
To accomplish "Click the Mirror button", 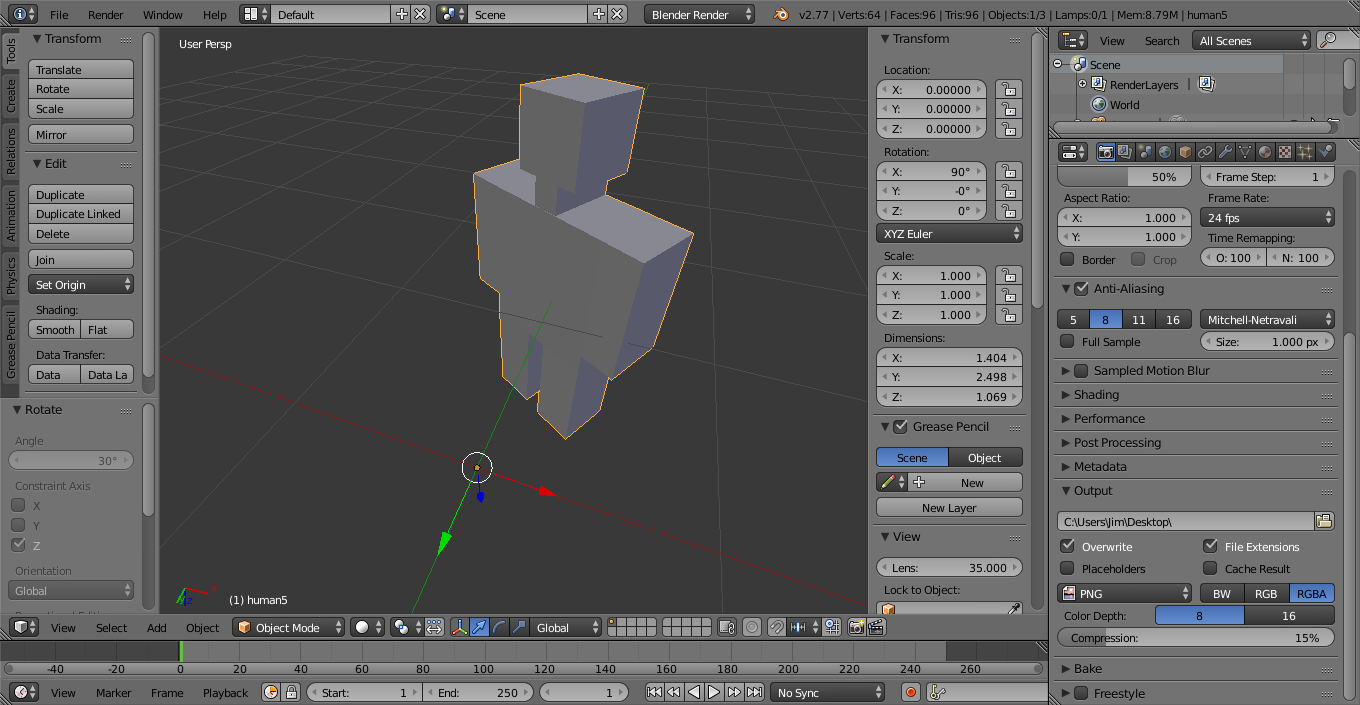I will click(x=81, y=135).
